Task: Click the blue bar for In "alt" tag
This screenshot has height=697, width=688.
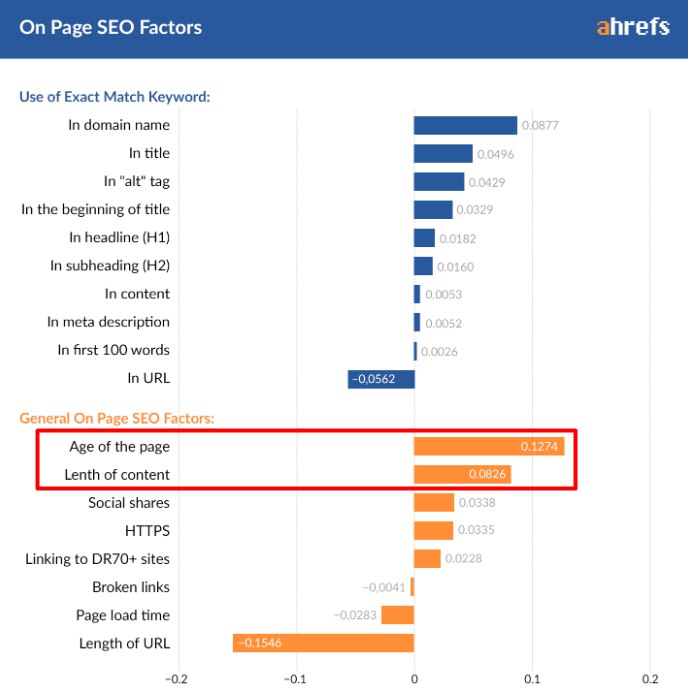Action: coord(439,182)
